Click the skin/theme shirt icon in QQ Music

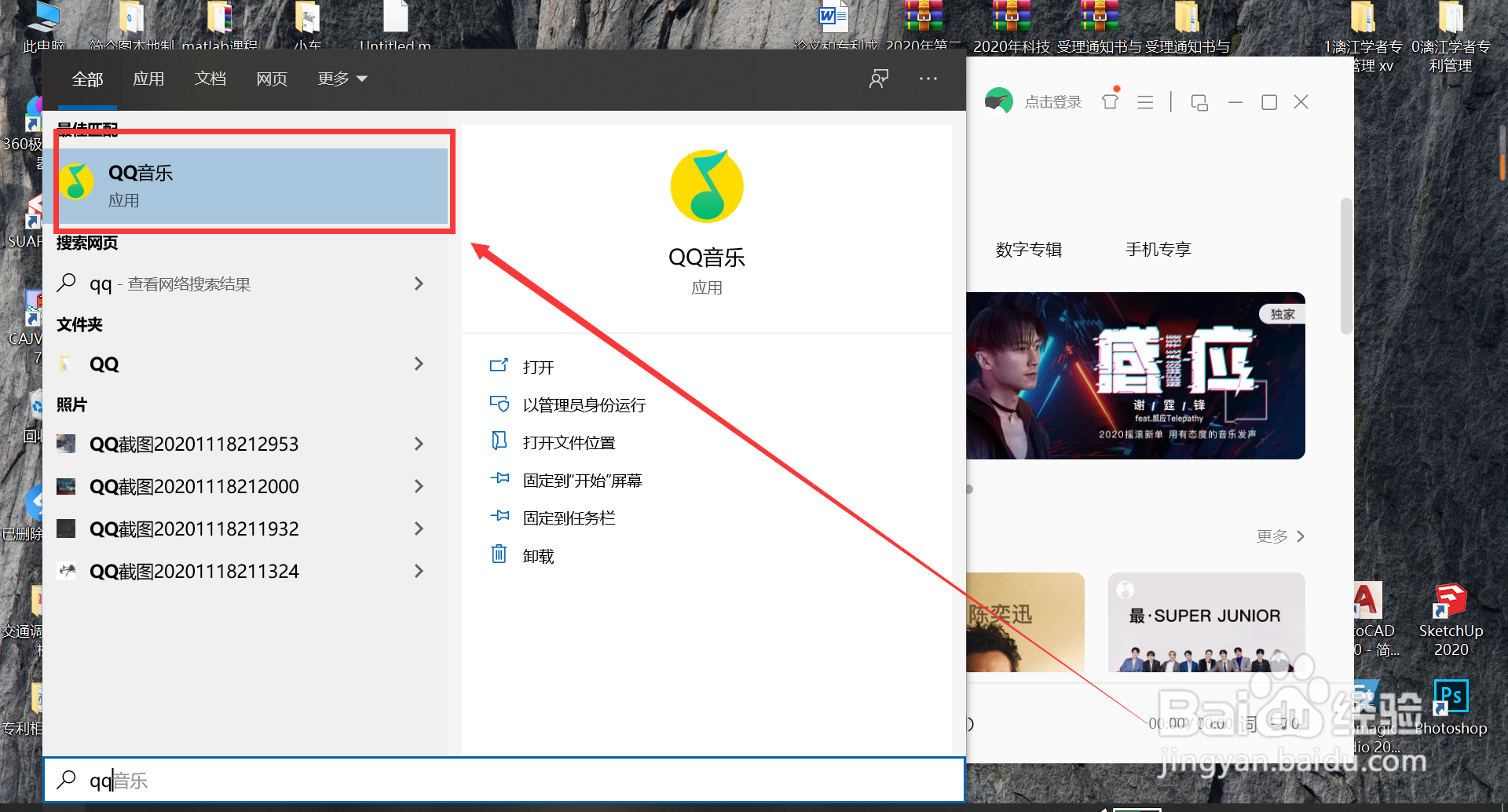coord(1110,101)
